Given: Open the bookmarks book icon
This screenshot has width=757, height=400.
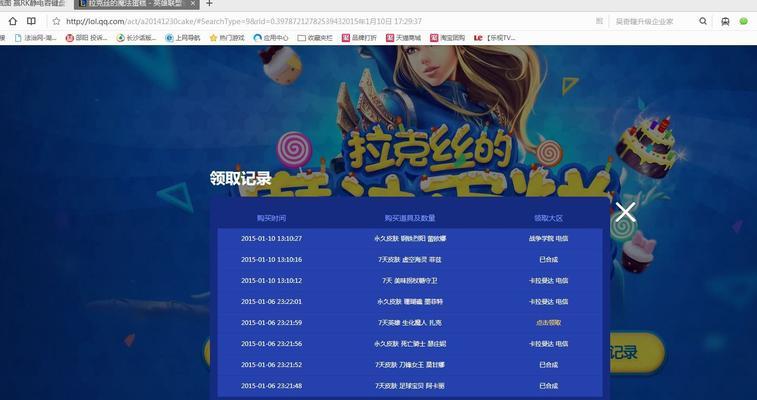Looking at the screenshot, I should point(31,21).
